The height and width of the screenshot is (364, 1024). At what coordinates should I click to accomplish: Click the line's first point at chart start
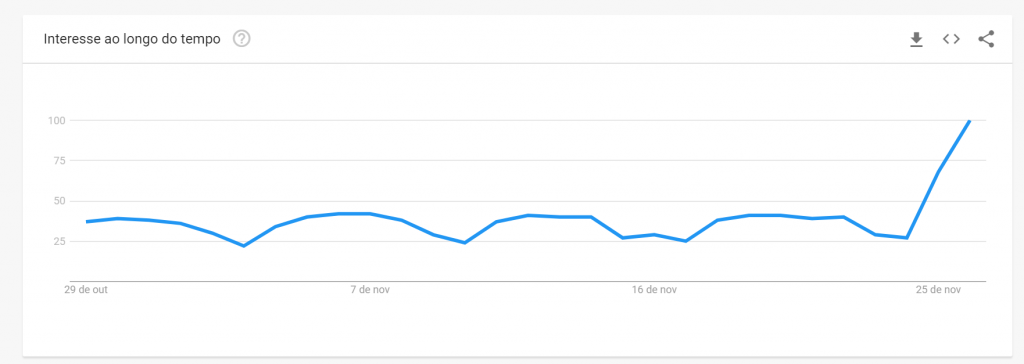(x=87, y=222)
